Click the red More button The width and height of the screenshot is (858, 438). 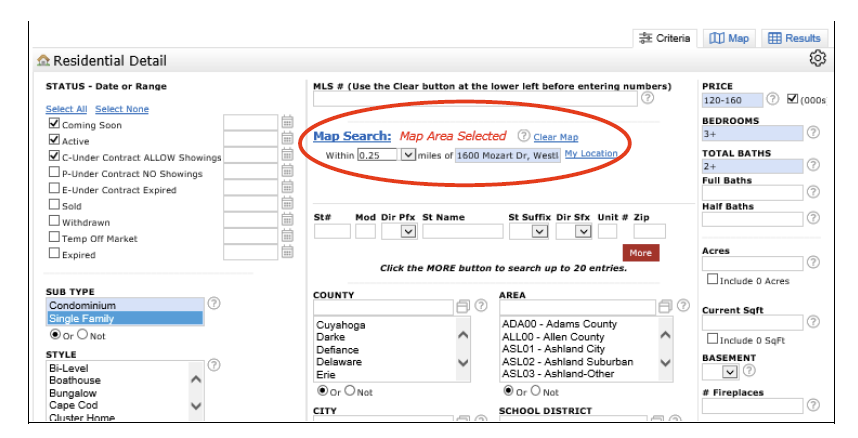click(x=641, y=253)
